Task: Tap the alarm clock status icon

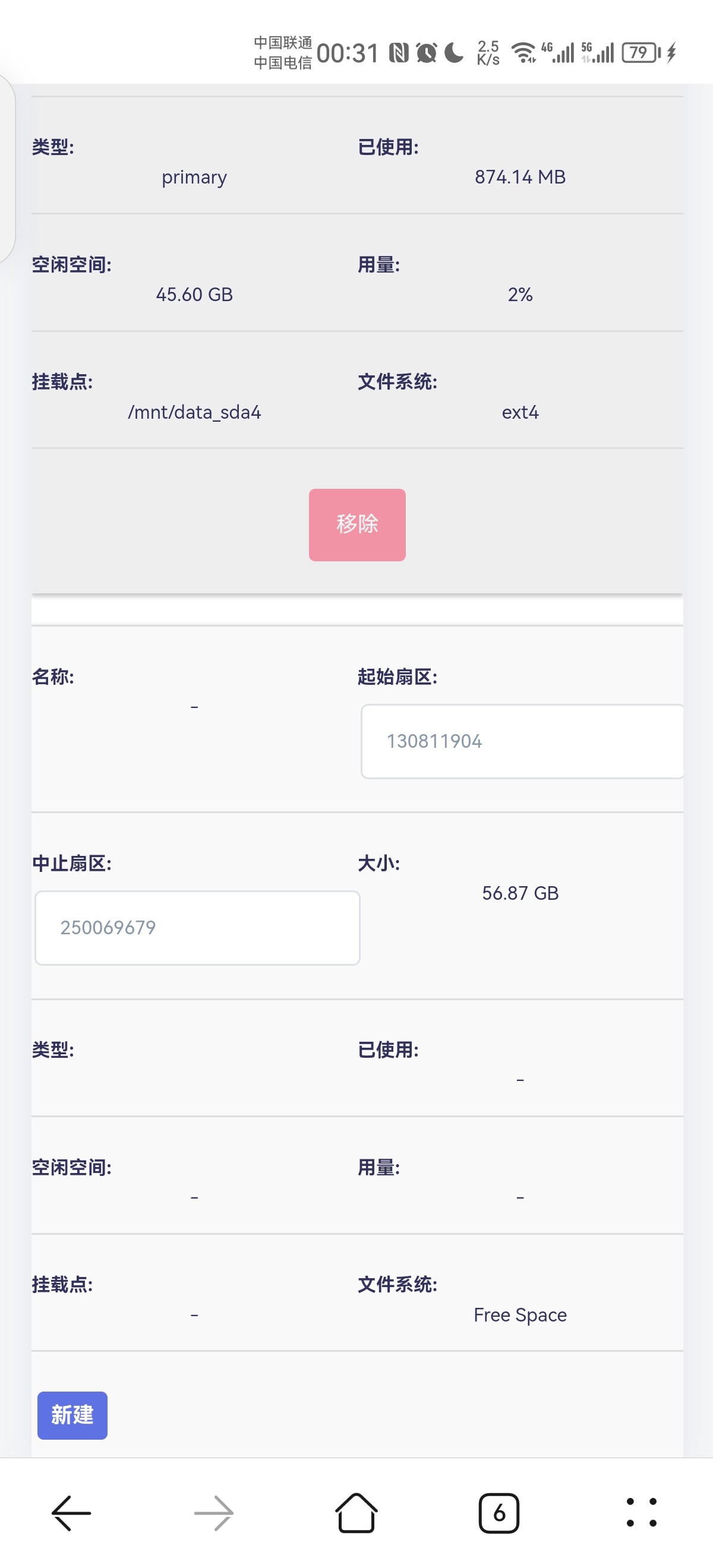Action: coord(426,53)
